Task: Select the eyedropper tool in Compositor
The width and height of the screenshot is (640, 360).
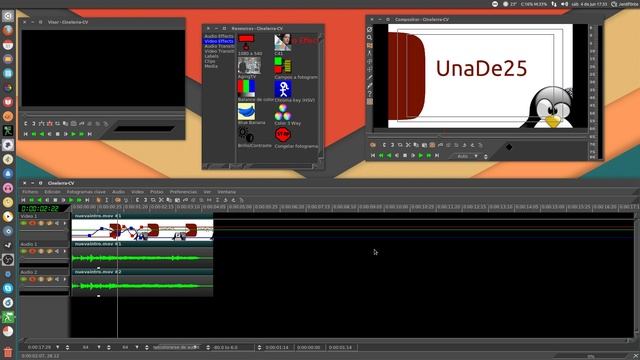Action: point(369,86)
